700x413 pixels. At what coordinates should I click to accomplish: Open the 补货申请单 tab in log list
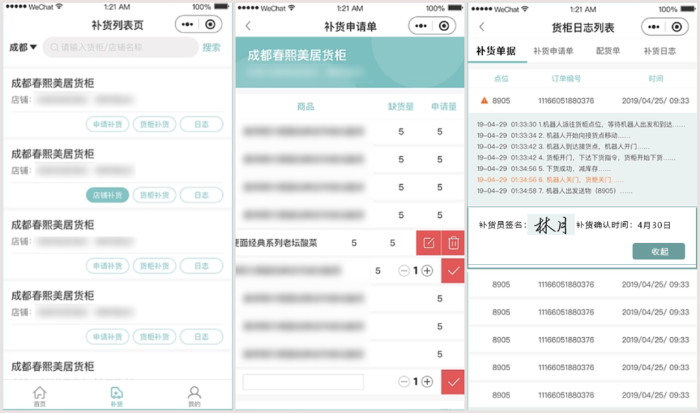[552, 49]
